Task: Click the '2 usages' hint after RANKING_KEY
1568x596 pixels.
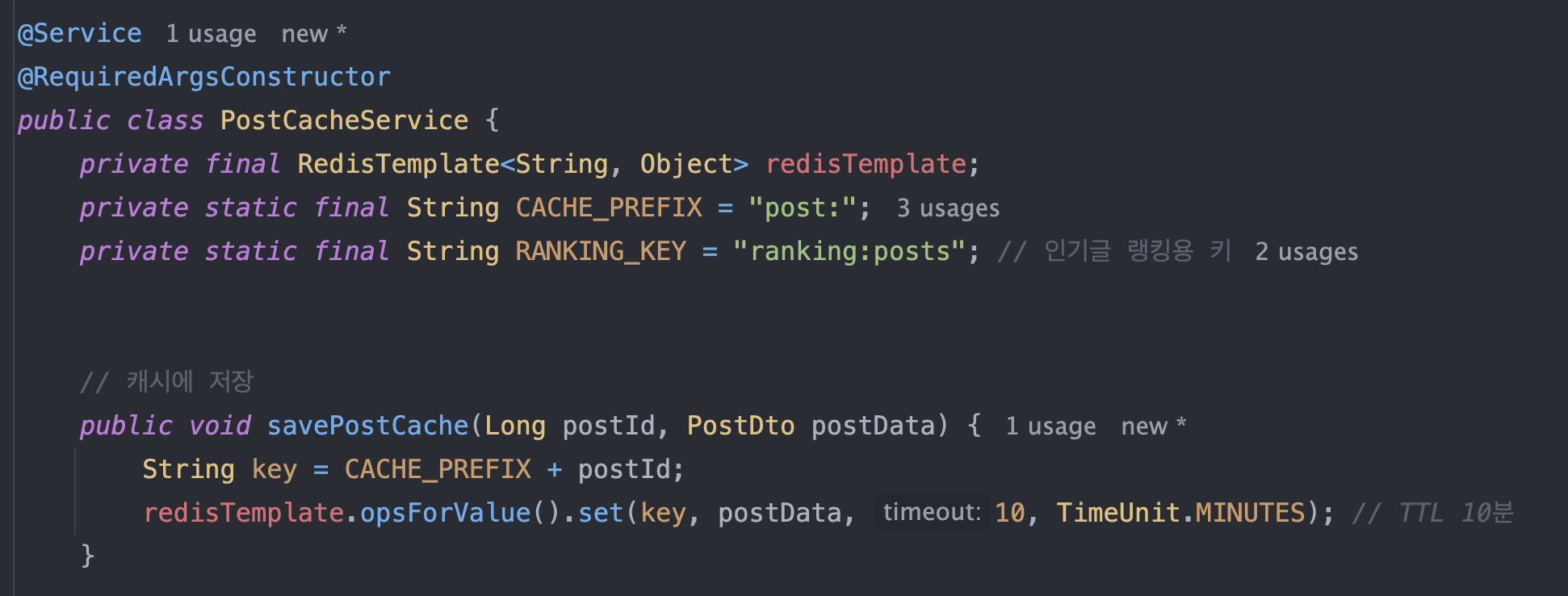Action: tap(1306, 252)
